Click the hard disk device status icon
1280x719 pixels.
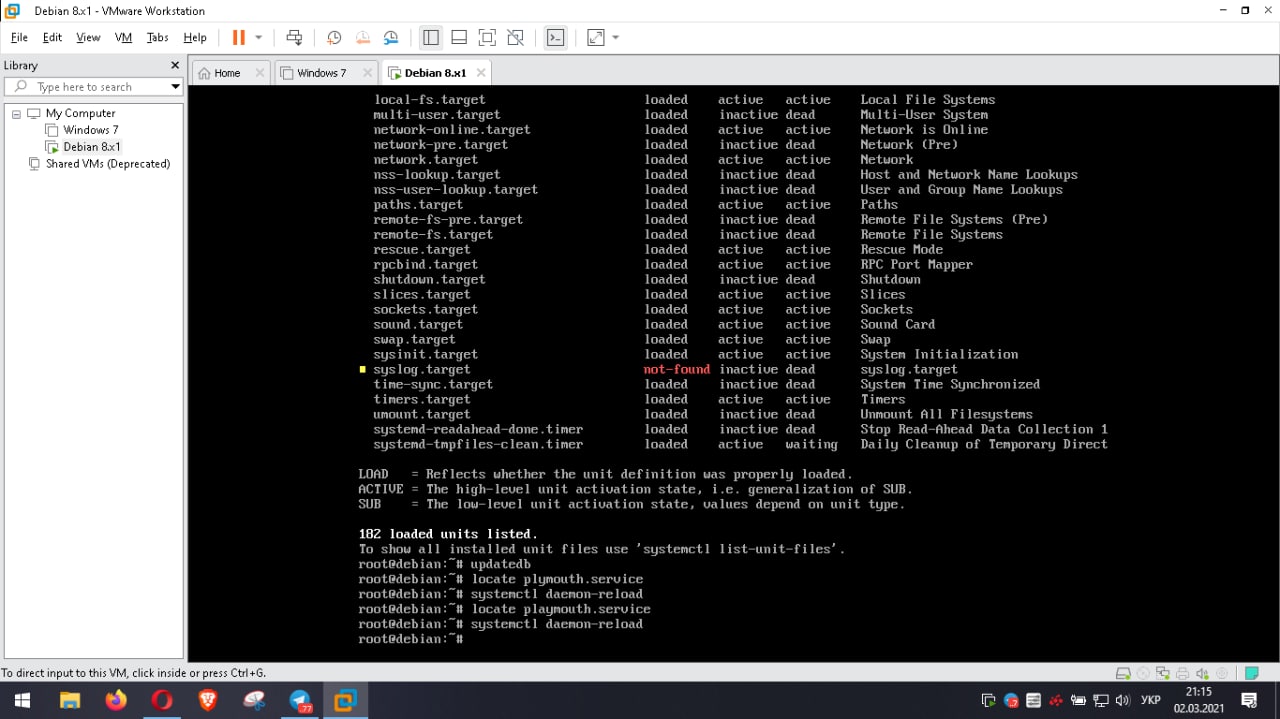tap(1123, 673)
